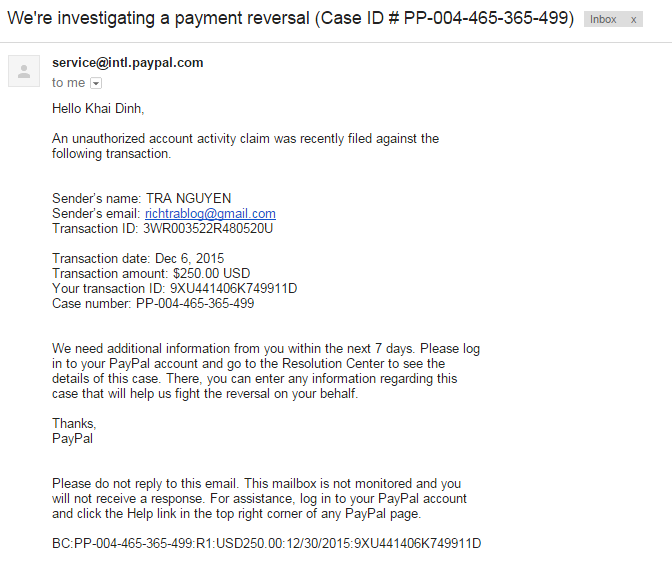Click the transaction amount $250.00 USD
The width and height of the screenshot is (672, 571).
(211, 274)
